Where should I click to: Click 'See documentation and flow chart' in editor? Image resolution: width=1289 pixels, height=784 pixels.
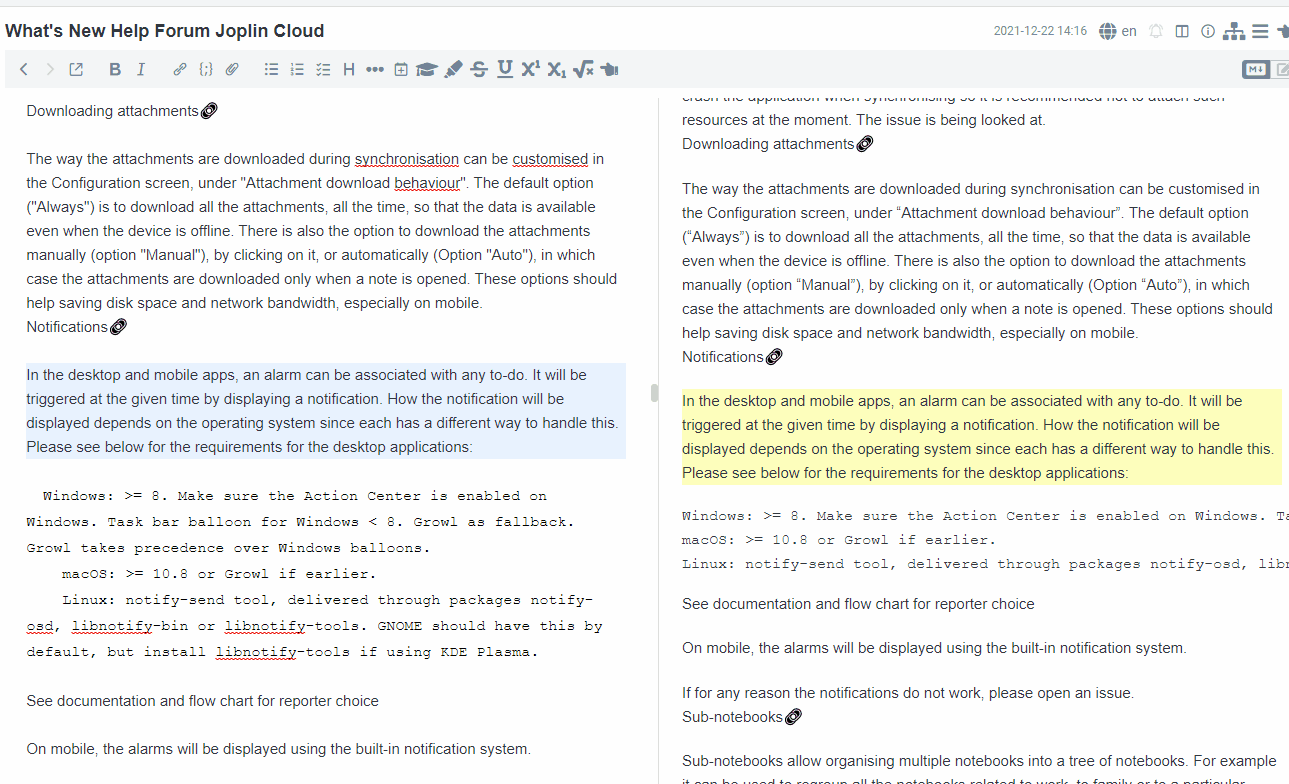[x=202, y=701]
